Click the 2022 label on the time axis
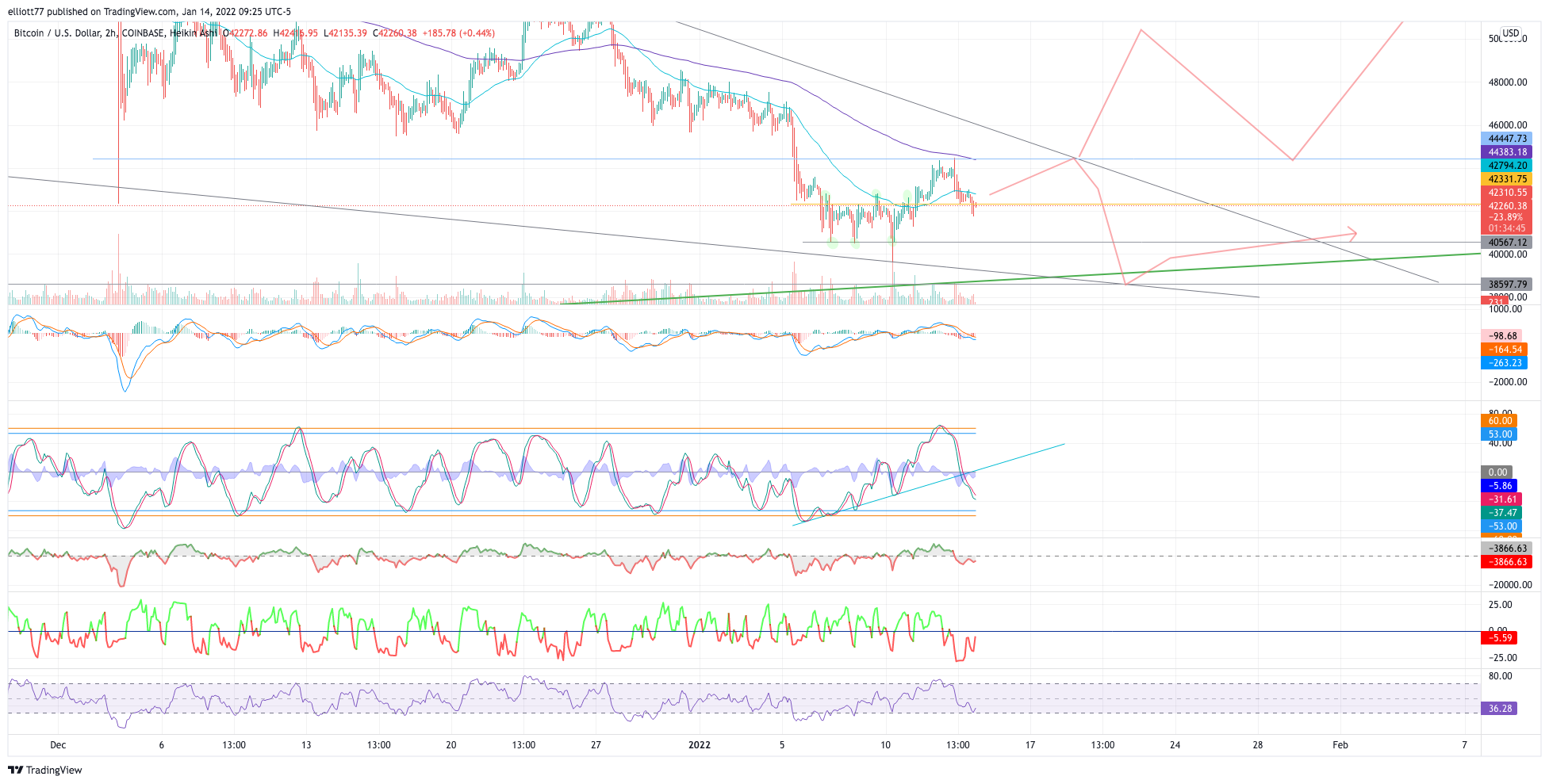Viewport: 1549px width, 784px height. point(700,745)
